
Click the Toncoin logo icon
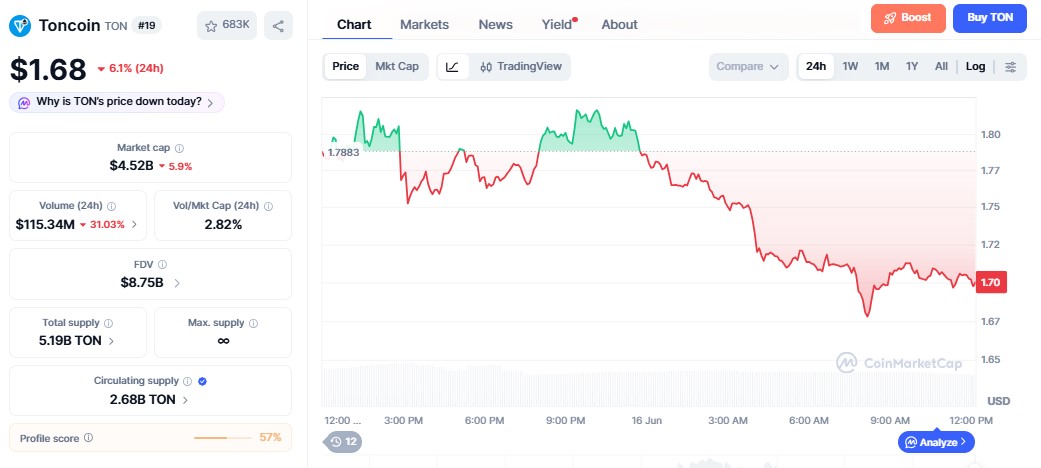pos(20,26)
